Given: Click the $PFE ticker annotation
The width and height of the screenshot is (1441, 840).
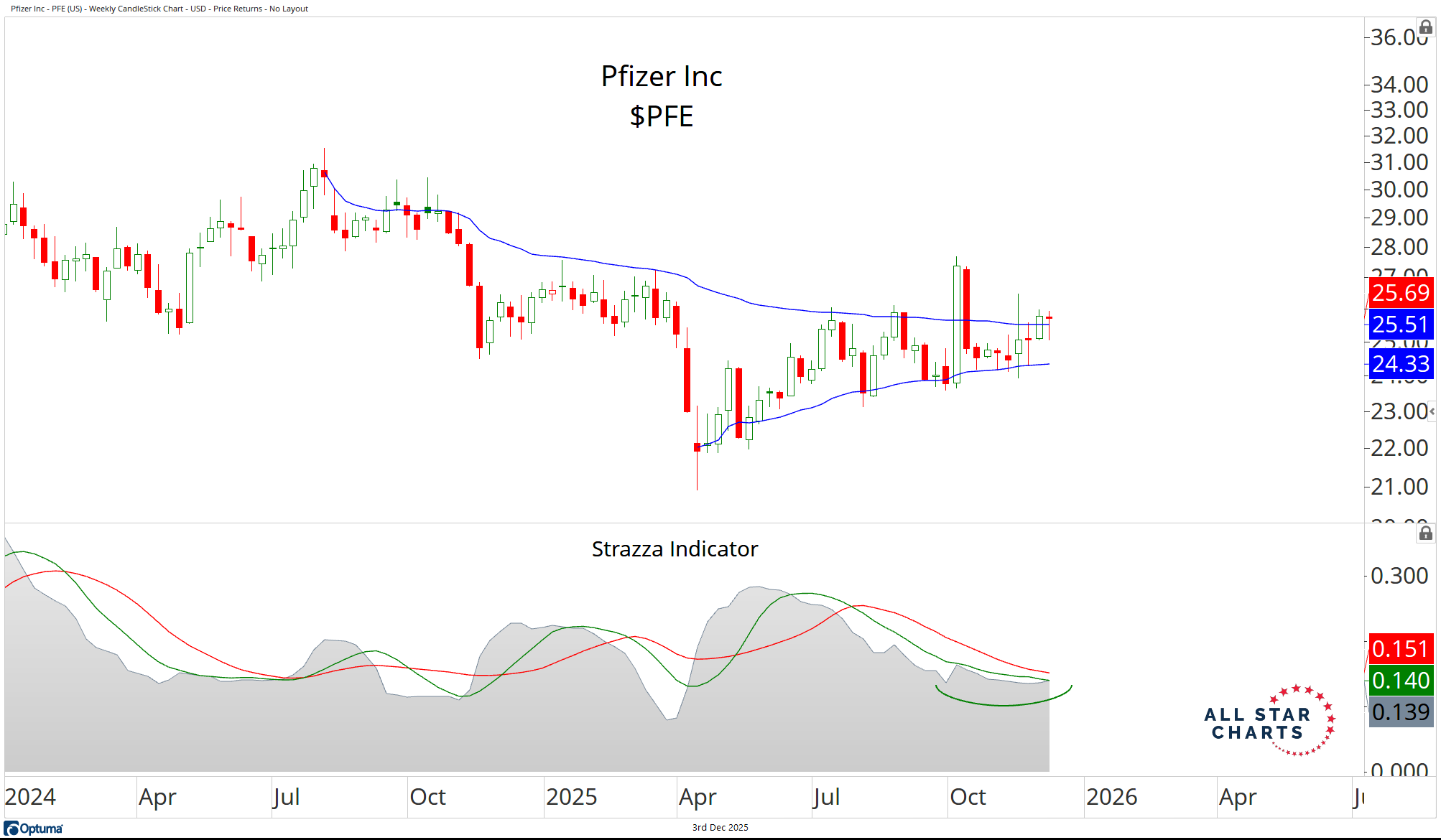Looking at the screenshot, I should pos(661,116).
